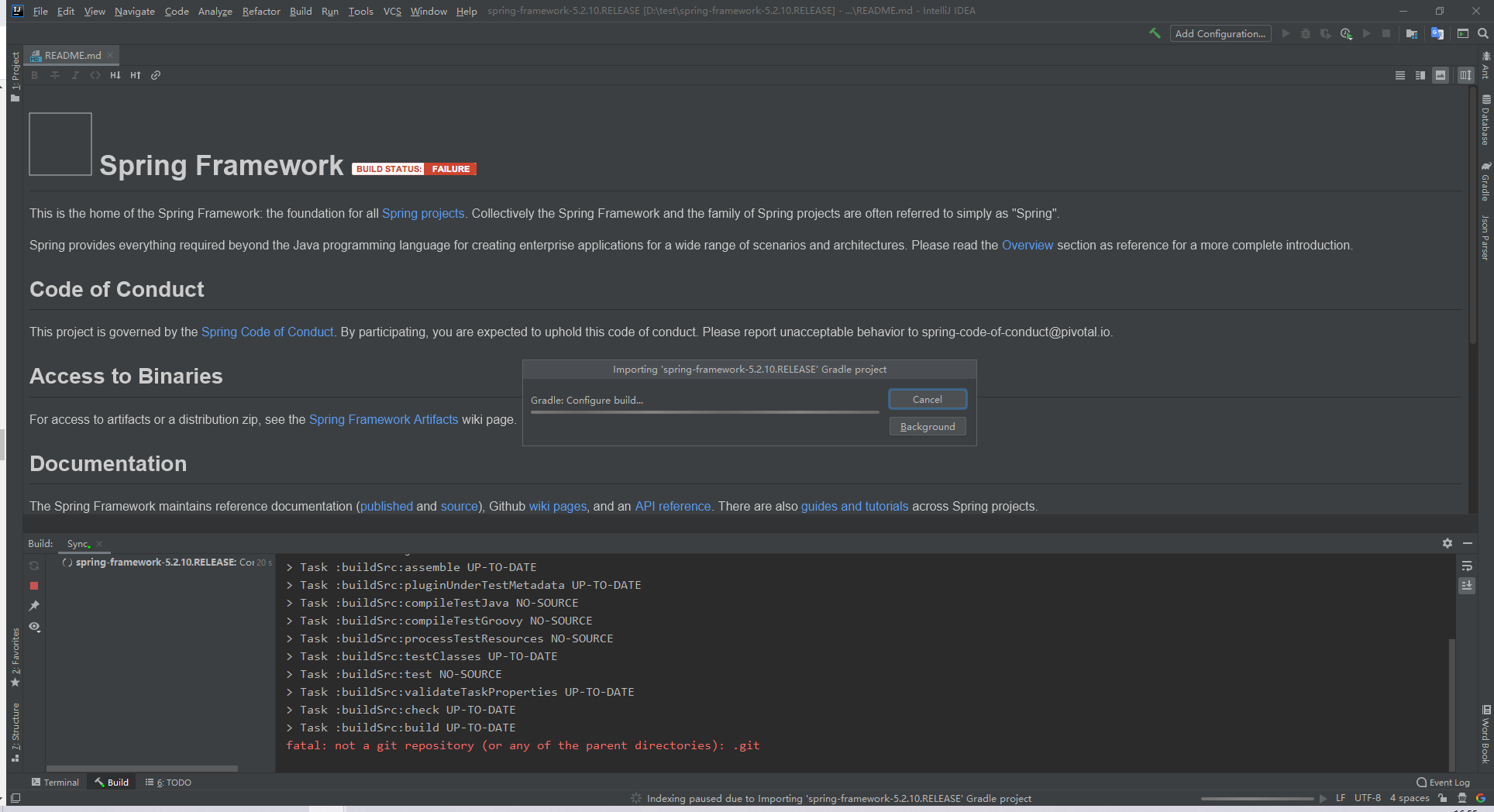Show editor and preview split mode
The width and height of the screenshot is (1494, 812).
click(x=1420, y=75)
